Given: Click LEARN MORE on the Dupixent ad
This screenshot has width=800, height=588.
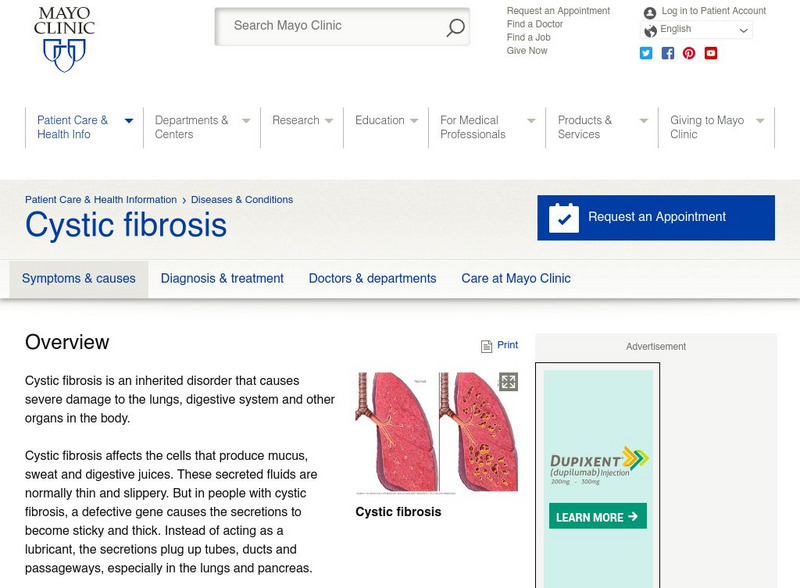Looking at the screenshot, I should [x=597, y=515].
